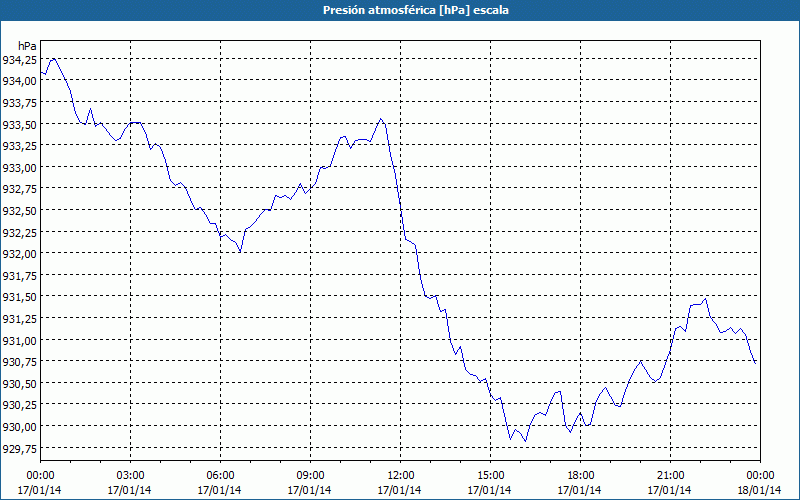Click the 930,25 axis value
The width and height of the screenshot is (800, 500).
point(19,405)
